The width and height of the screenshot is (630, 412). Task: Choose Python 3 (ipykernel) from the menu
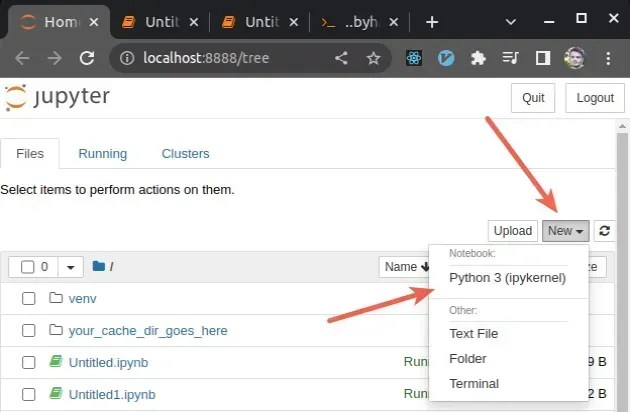click(x=507, y=278)
